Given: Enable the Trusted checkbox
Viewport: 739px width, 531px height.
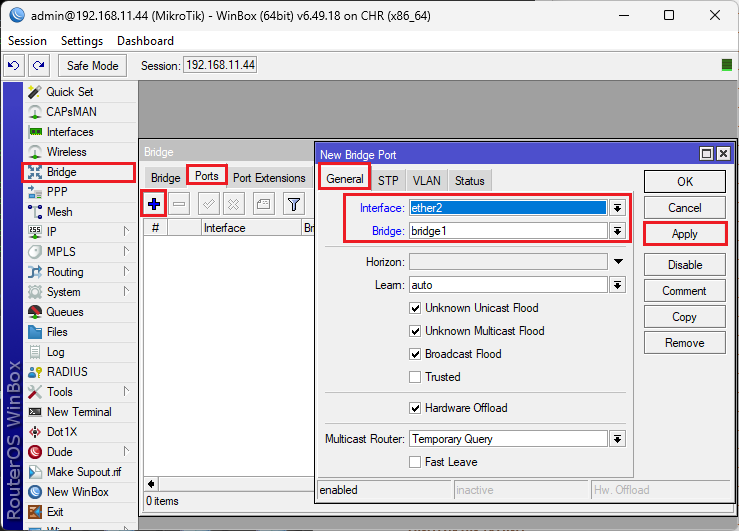Looking at the screenshot, I should (415, 377).
